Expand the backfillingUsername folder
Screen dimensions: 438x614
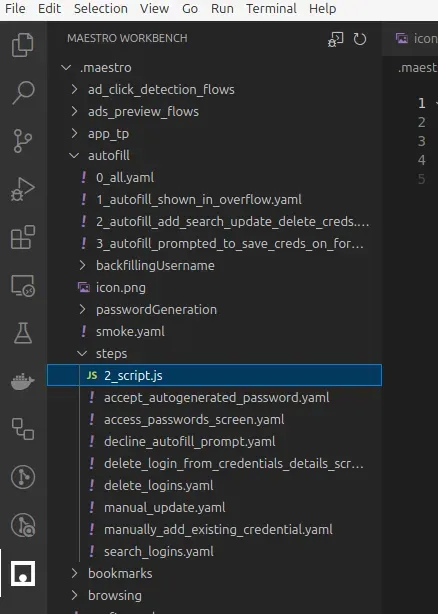82,265
